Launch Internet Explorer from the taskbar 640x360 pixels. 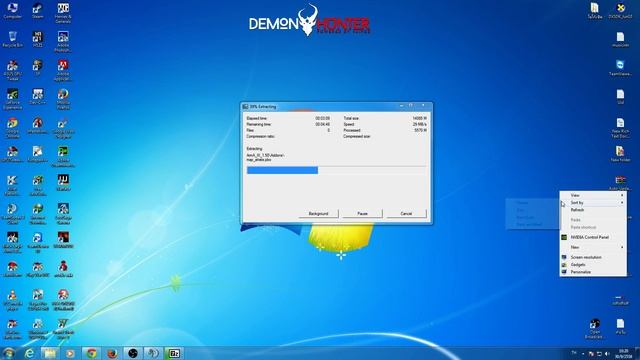tap(29, 353)
